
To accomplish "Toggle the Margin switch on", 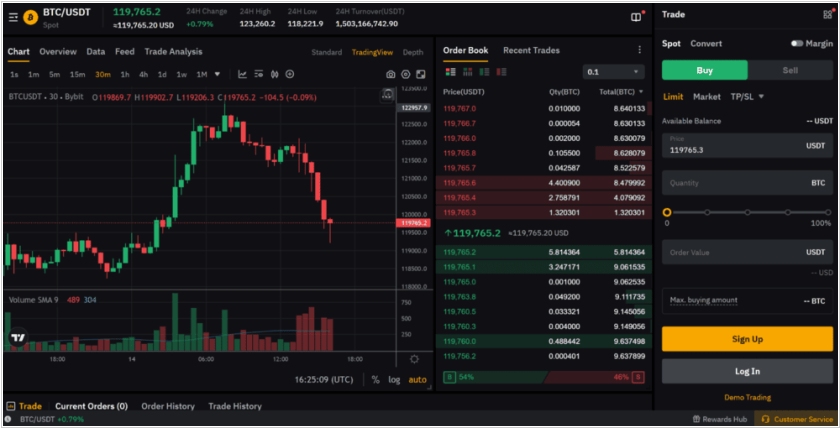I will point(797,44).
